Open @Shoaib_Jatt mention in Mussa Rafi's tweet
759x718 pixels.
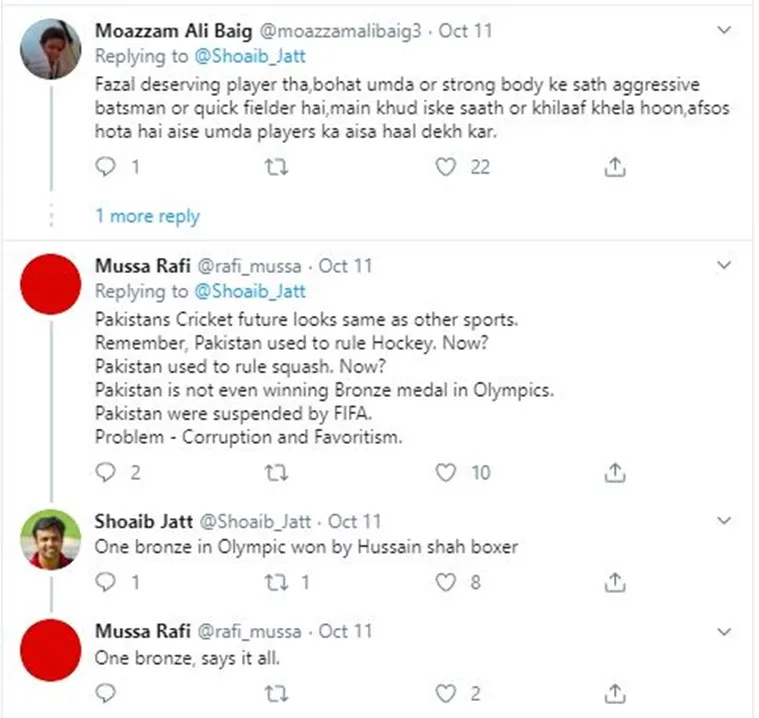tap(250, 291)
